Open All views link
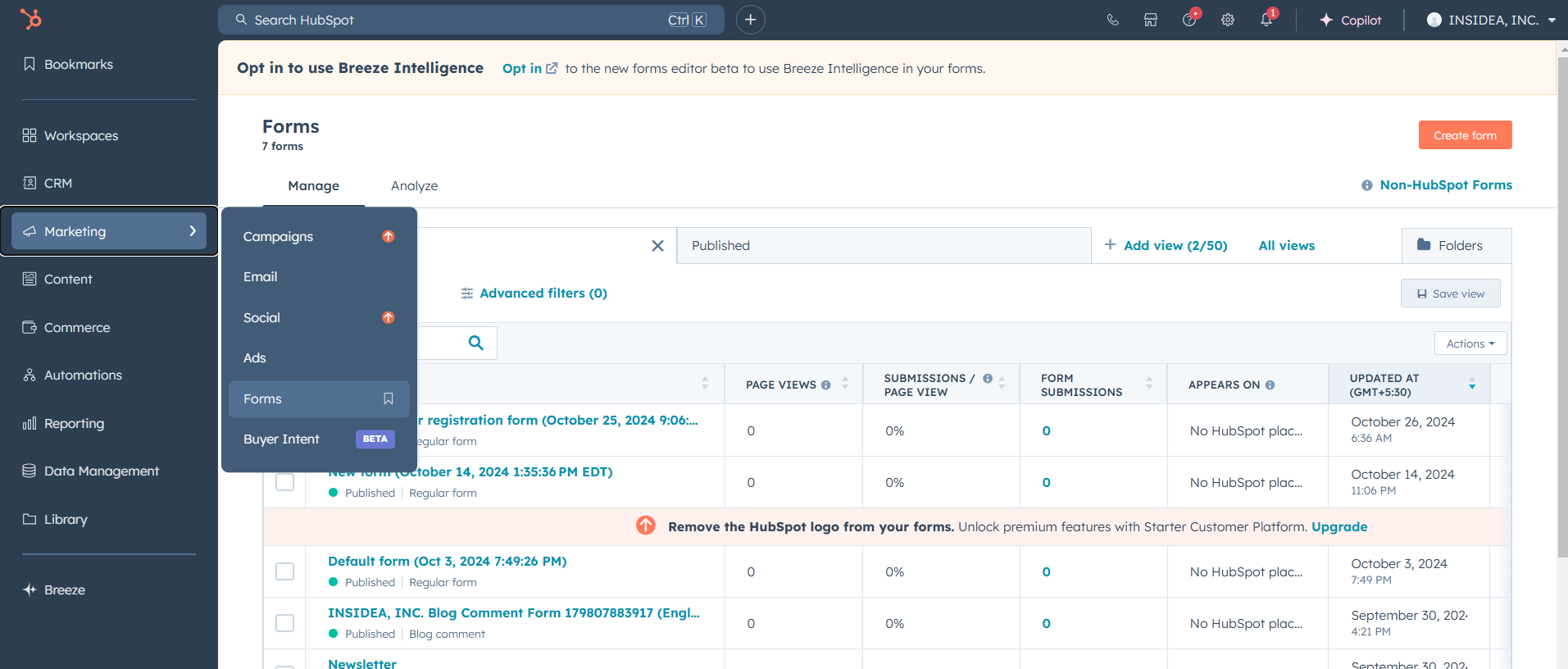 pos(1286,245)
